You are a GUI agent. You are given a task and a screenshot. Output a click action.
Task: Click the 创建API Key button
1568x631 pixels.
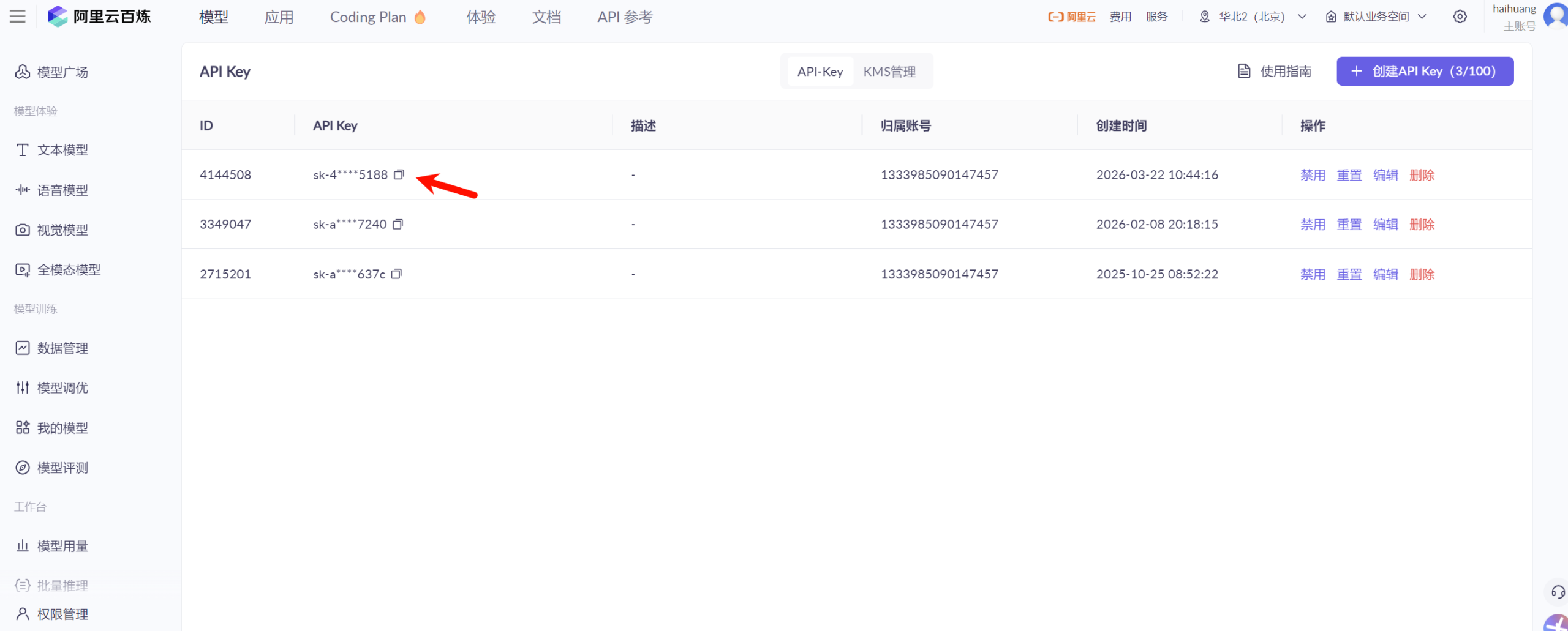(x=1425, y=71)
